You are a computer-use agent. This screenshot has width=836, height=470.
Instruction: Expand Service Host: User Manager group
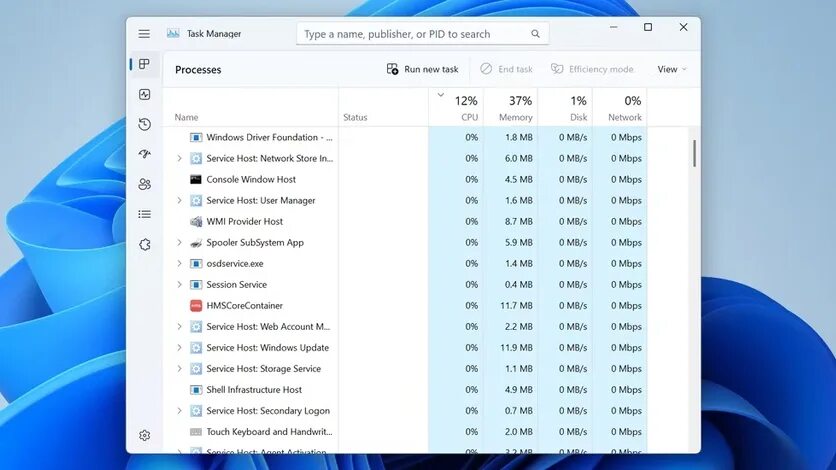[x=179, y=200]
